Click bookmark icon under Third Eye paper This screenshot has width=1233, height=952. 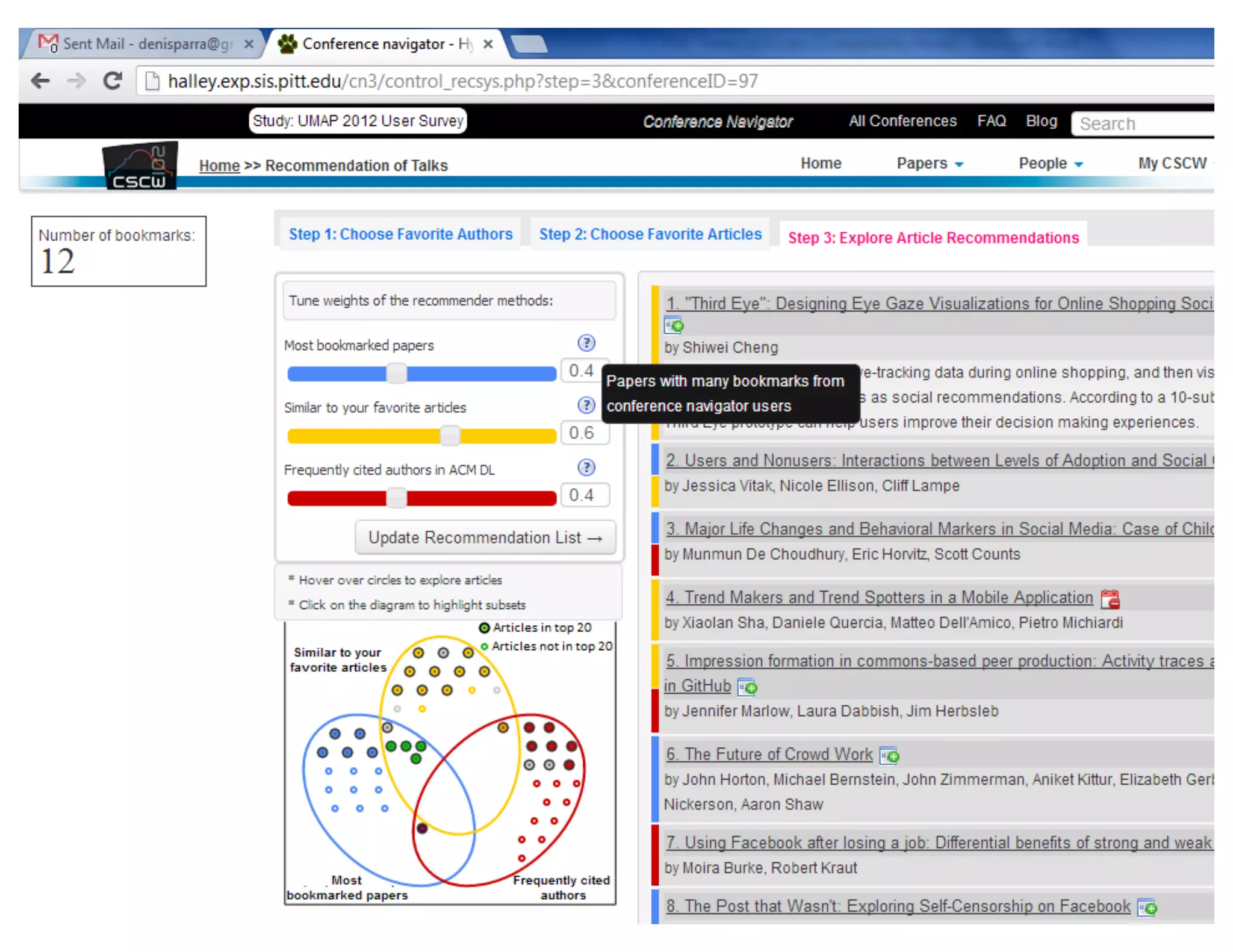click(x=674, y=326)
